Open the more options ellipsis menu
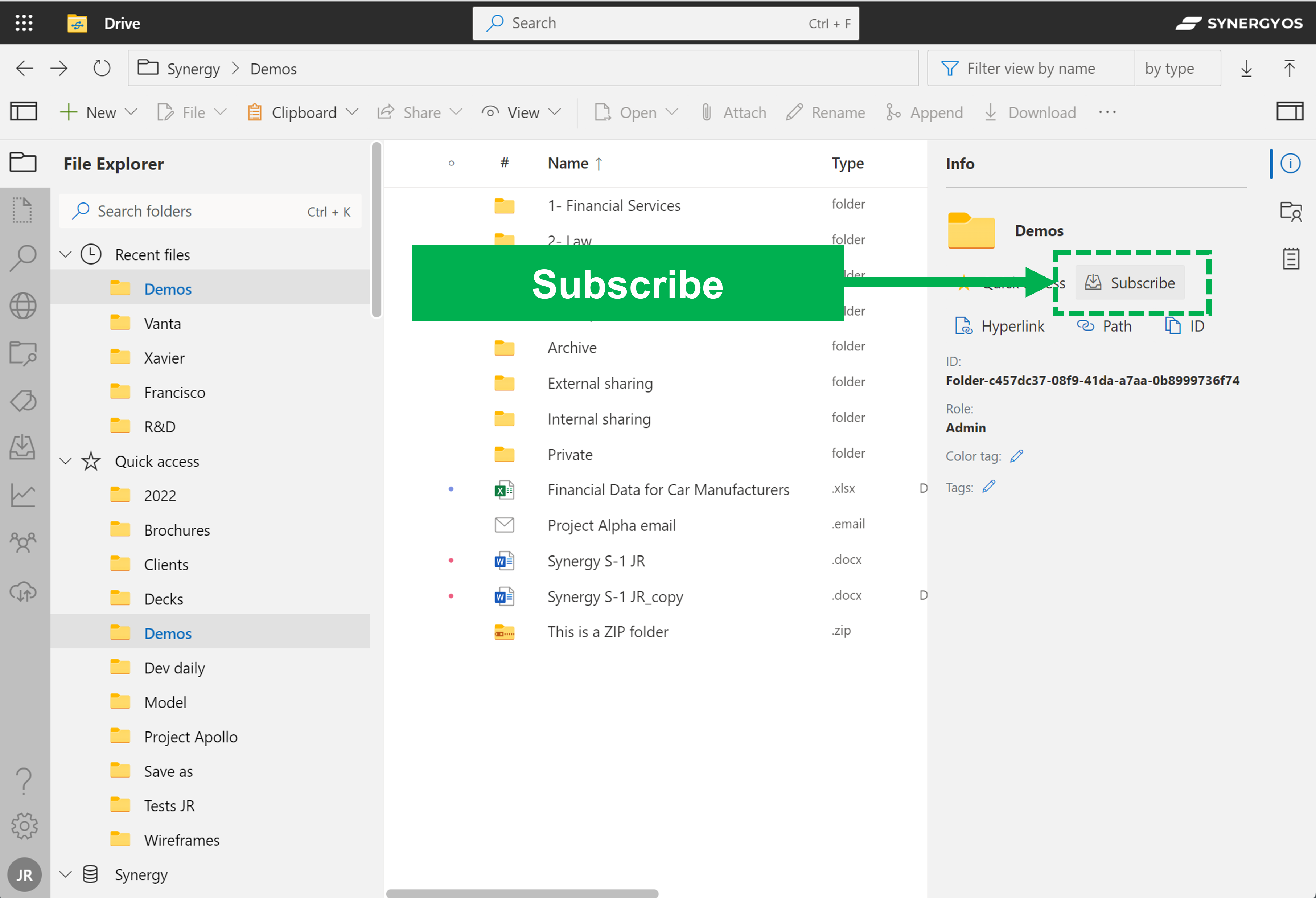Viewport: 1316px width, 898px height. click(1107, 112)
